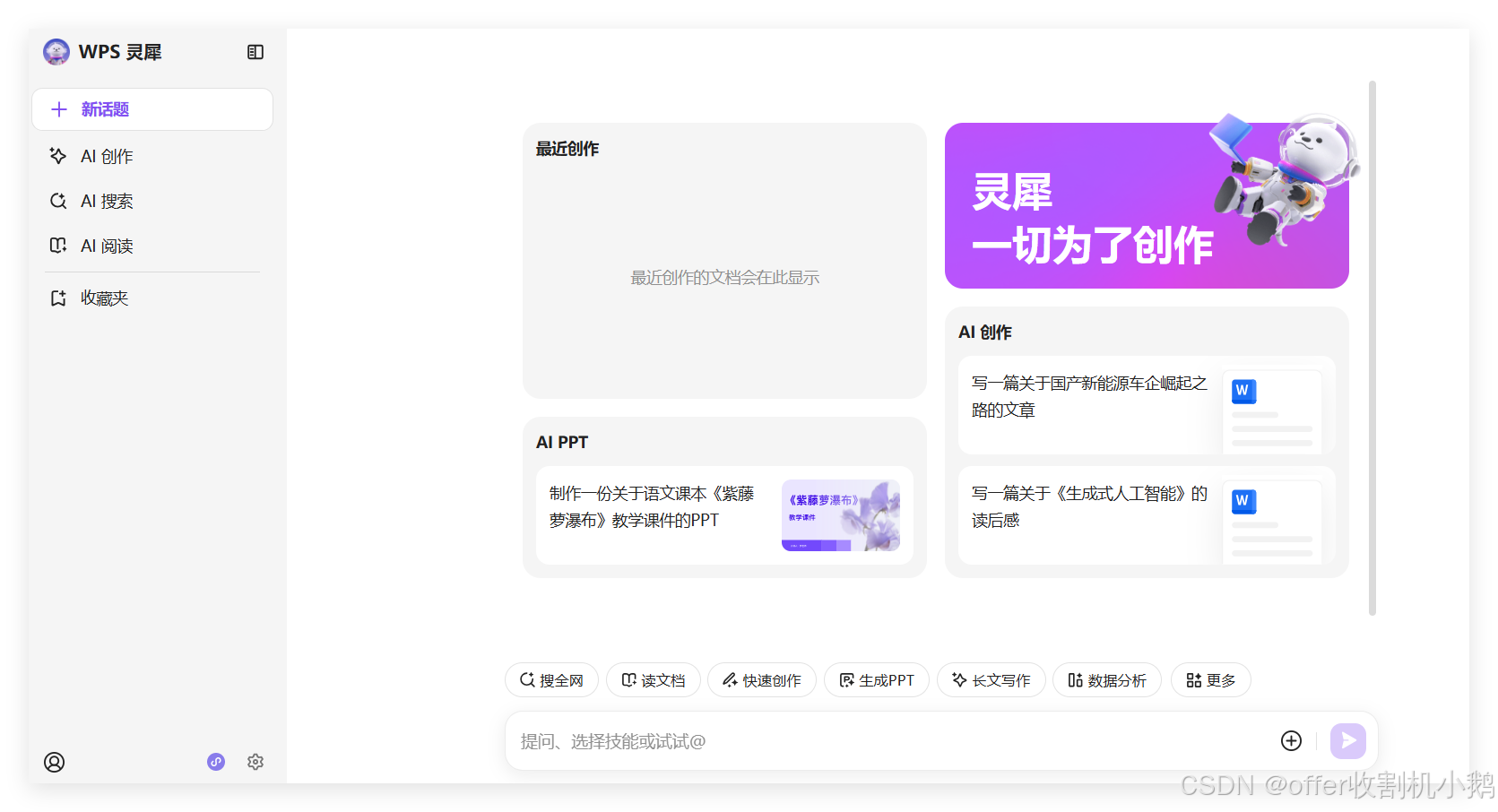Open the 紫藤萝瀑布 PPT prompt card
1498x812 pixels.
(724, 515)
